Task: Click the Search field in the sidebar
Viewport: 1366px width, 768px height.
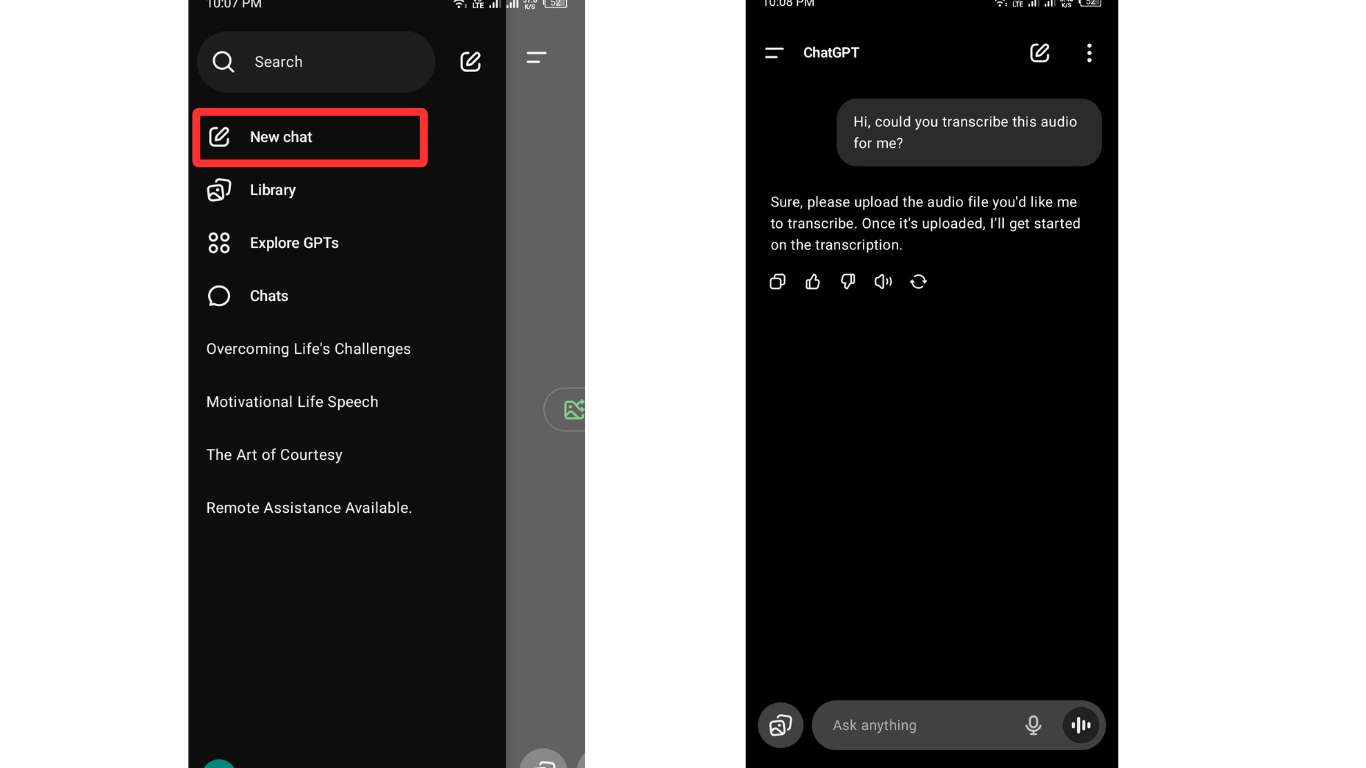Action: pyautogui.click(x=316, y=62)
